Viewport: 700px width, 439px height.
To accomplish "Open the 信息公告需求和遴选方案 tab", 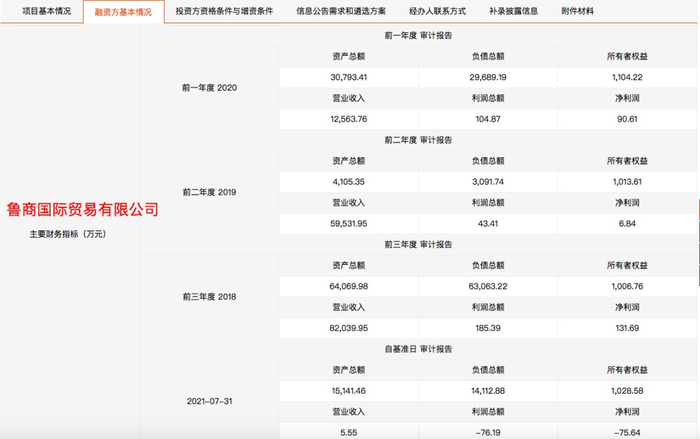I will click(x=341, y=11).
